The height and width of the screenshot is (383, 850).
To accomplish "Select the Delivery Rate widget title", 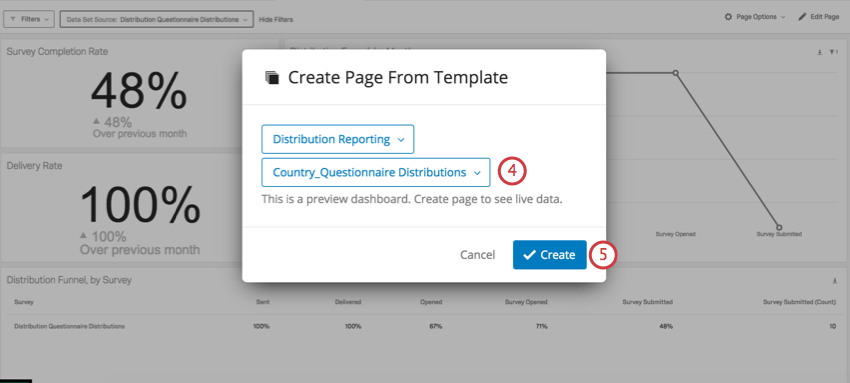I will 34,166.
